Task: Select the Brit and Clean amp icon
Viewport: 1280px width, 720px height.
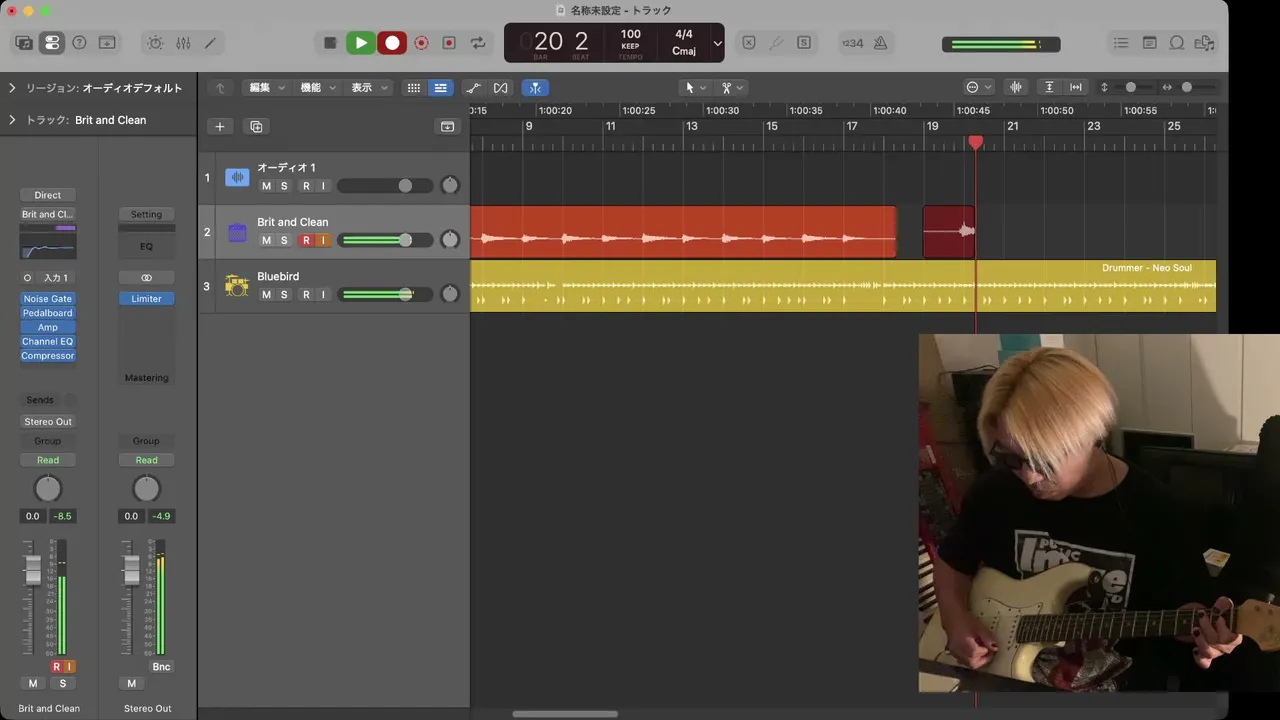Action: click(x=237, y=232)
